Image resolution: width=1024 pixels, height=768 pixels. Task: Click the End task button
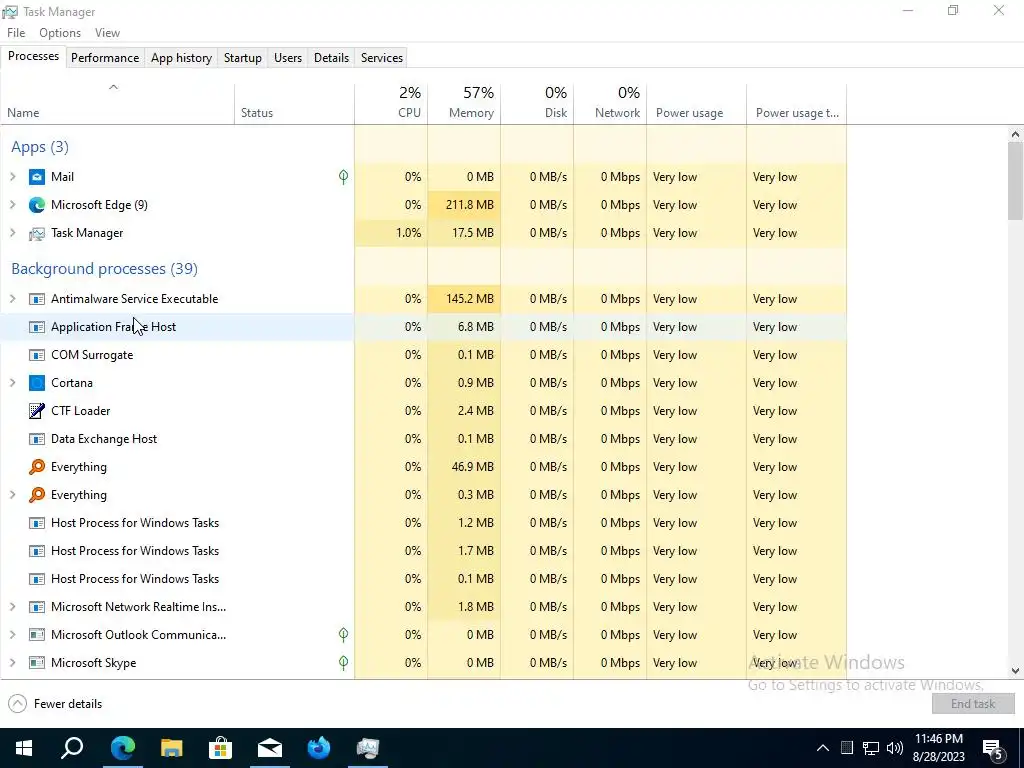point(972,704)
